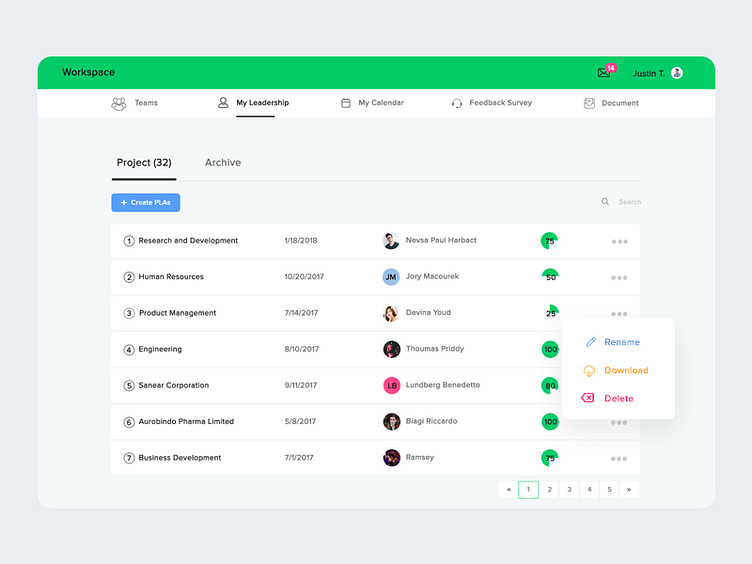
Task: Open Document navigation item
Action: [611, 103]
